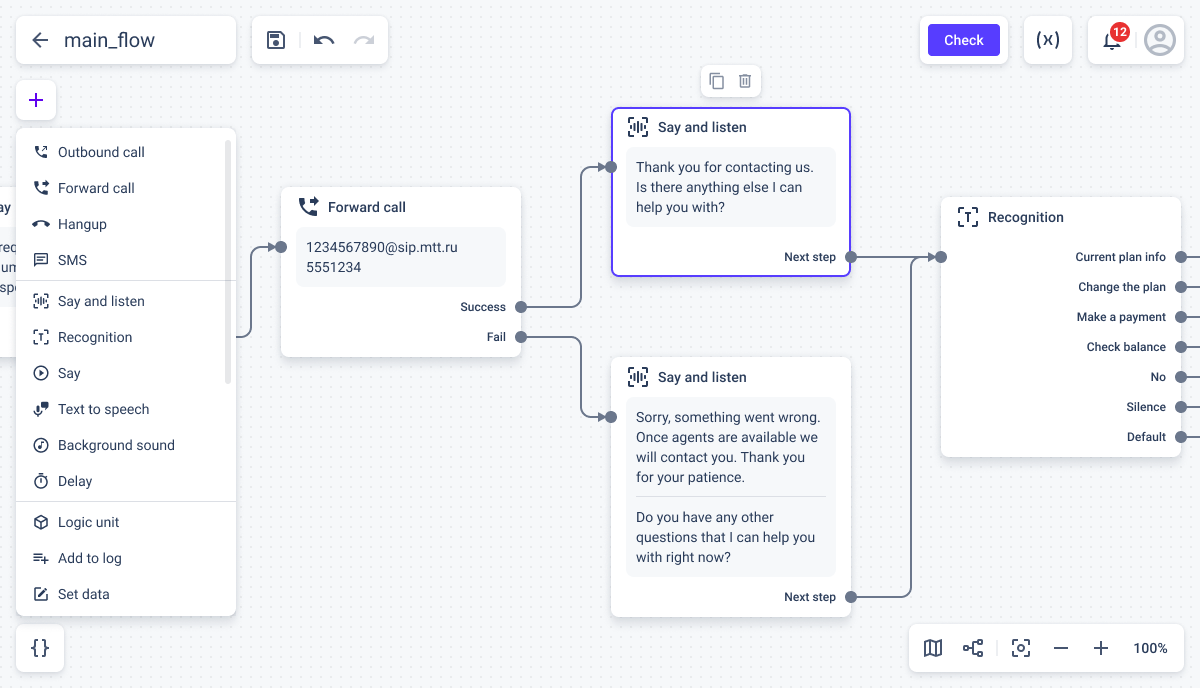Duplicate the selected Say and listen block
1200x688 pixels.
(x=716, y=81)
